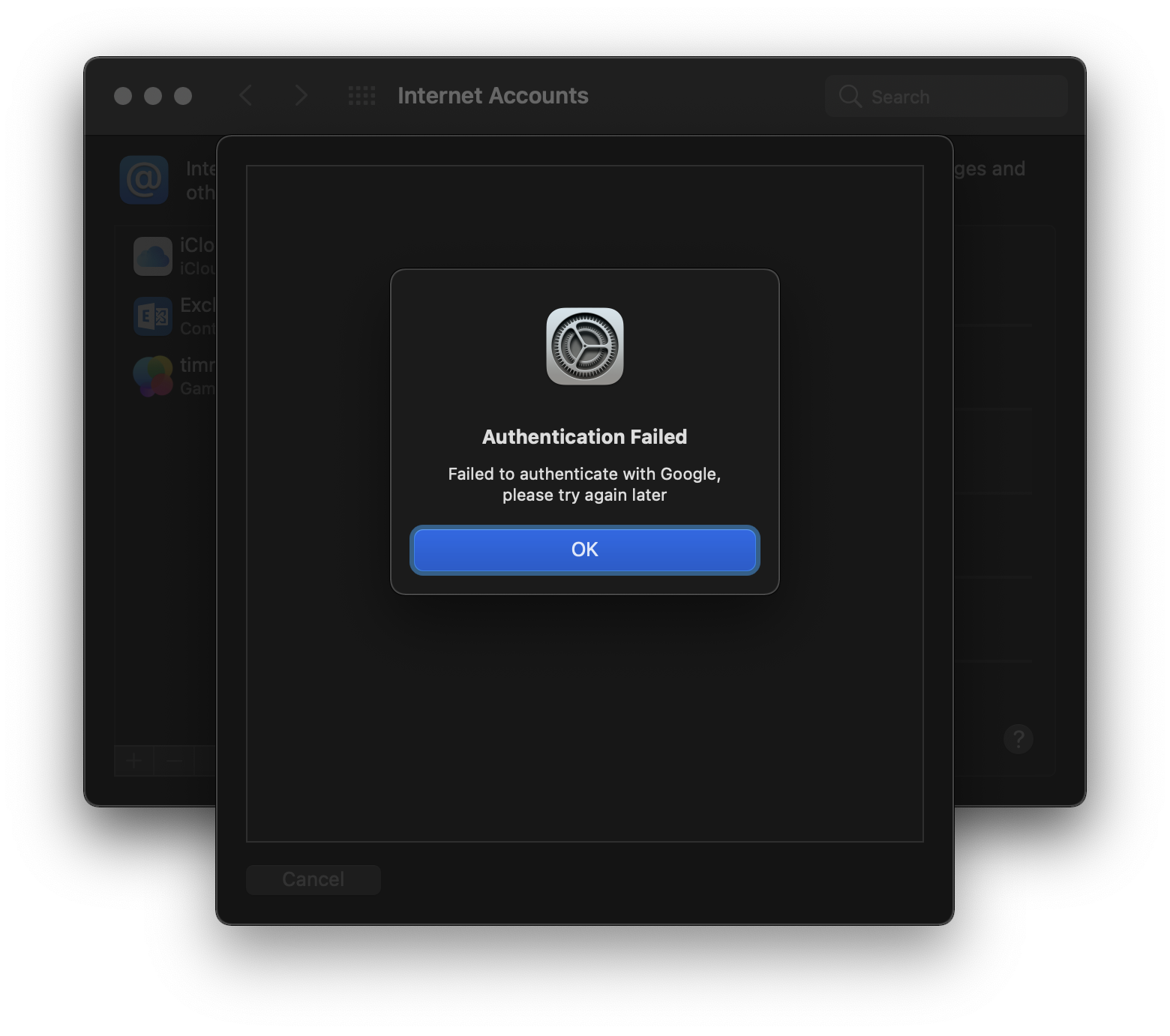1170x1036 pixels.
Task: Select the Game Center account icon
Action: (153, 376)
